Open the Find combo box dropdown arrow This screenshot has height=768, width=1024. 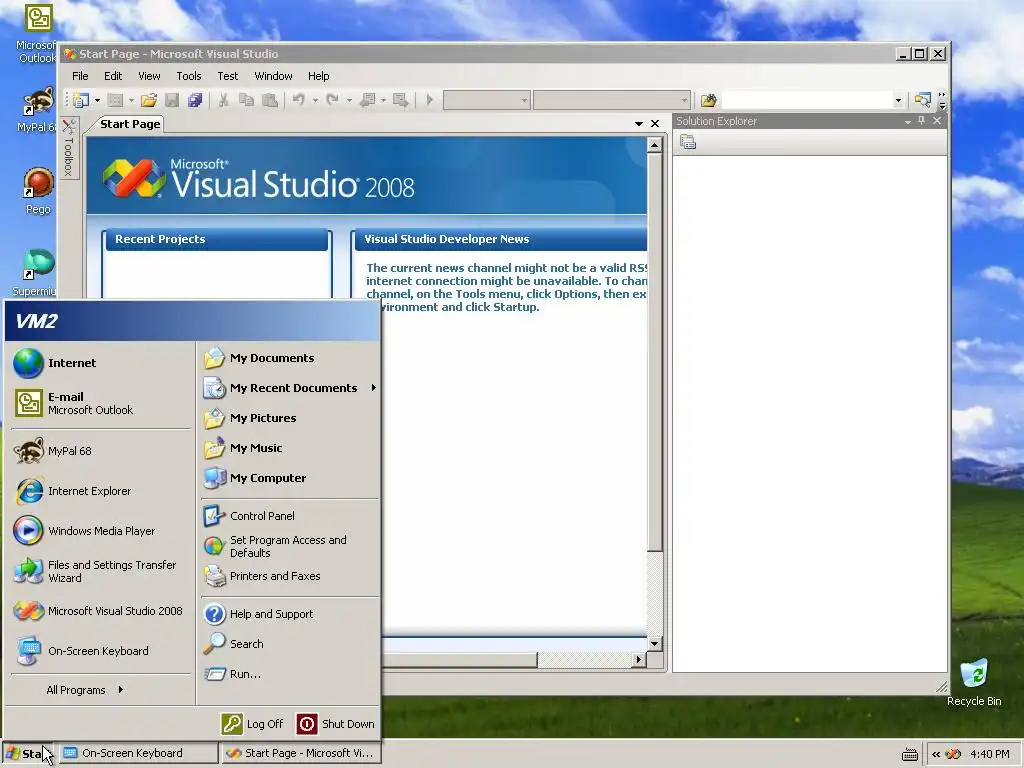pos(898,100)
